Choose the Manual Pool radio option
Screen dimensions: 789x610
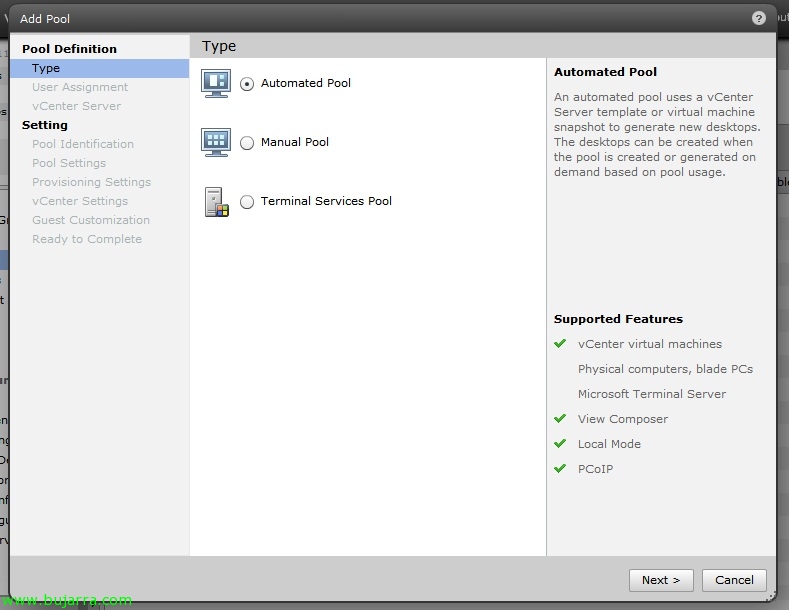[247, 143]
